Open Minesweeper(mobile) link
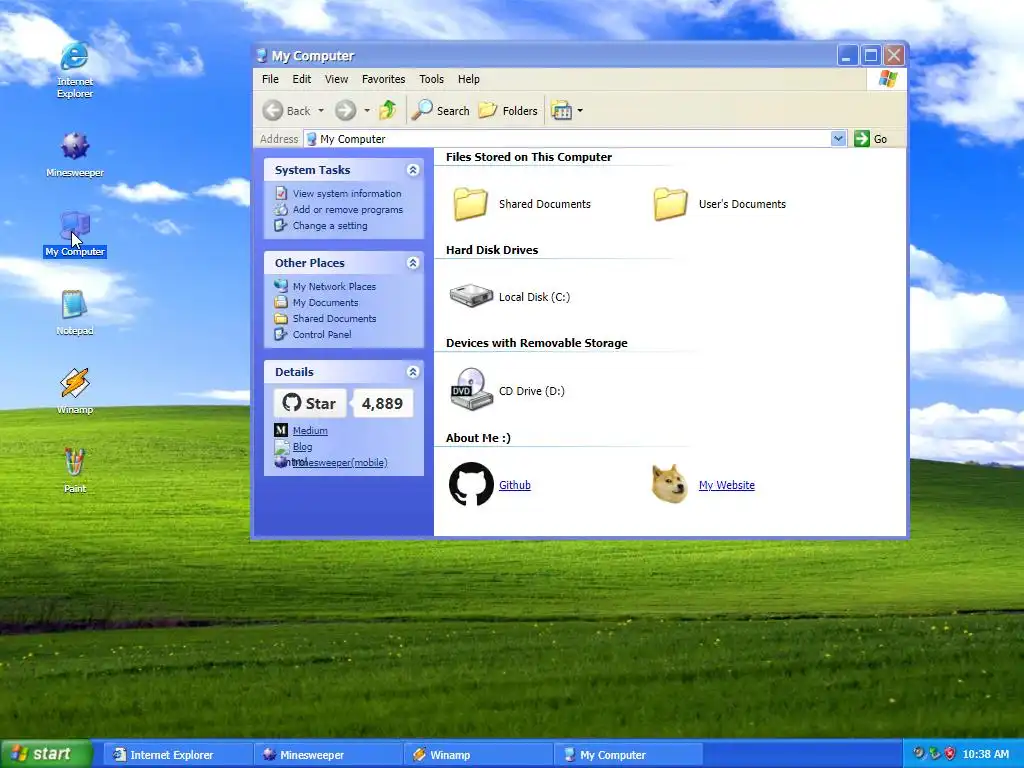Screen dimensions: 1024x768 340,462
